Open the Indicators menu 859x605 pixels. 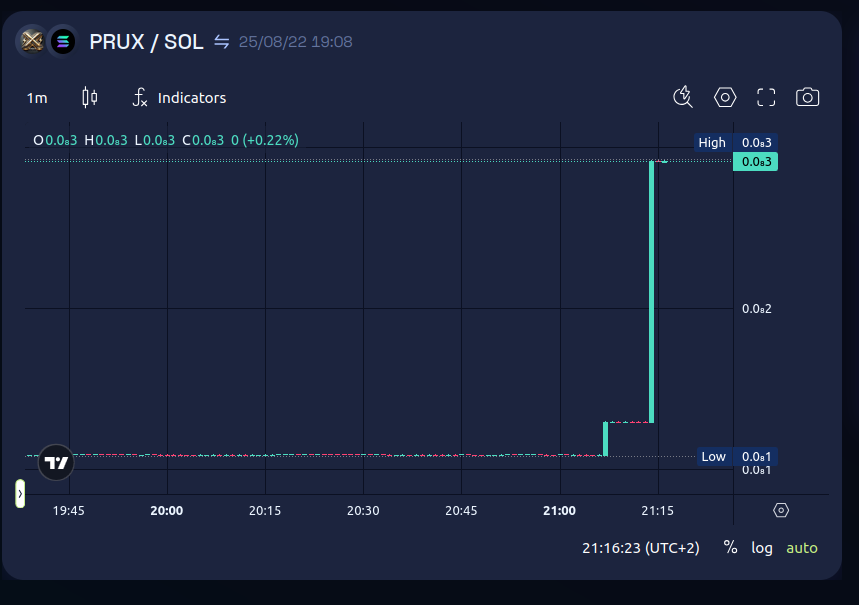[x=179, y=98]
